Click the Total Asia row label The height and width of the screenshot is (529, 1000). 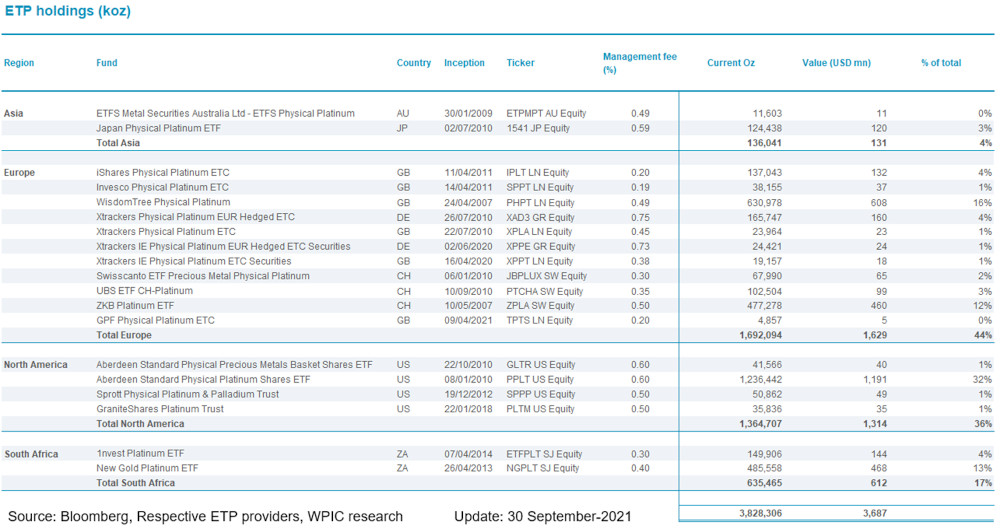tap(118, 143)
